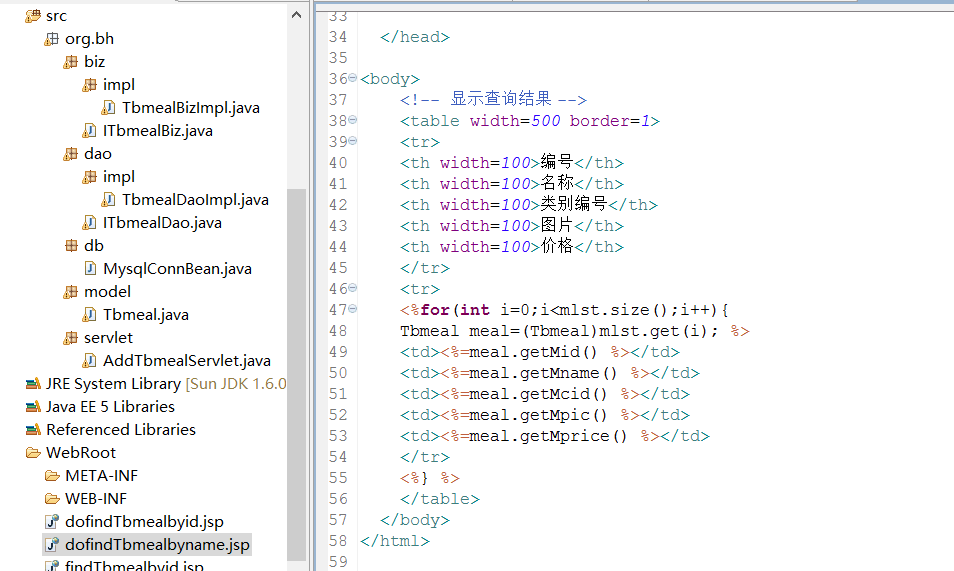This screenshot has width=954, height=571.
Task: Select the servlet package label
Action: tap(108, 338)
